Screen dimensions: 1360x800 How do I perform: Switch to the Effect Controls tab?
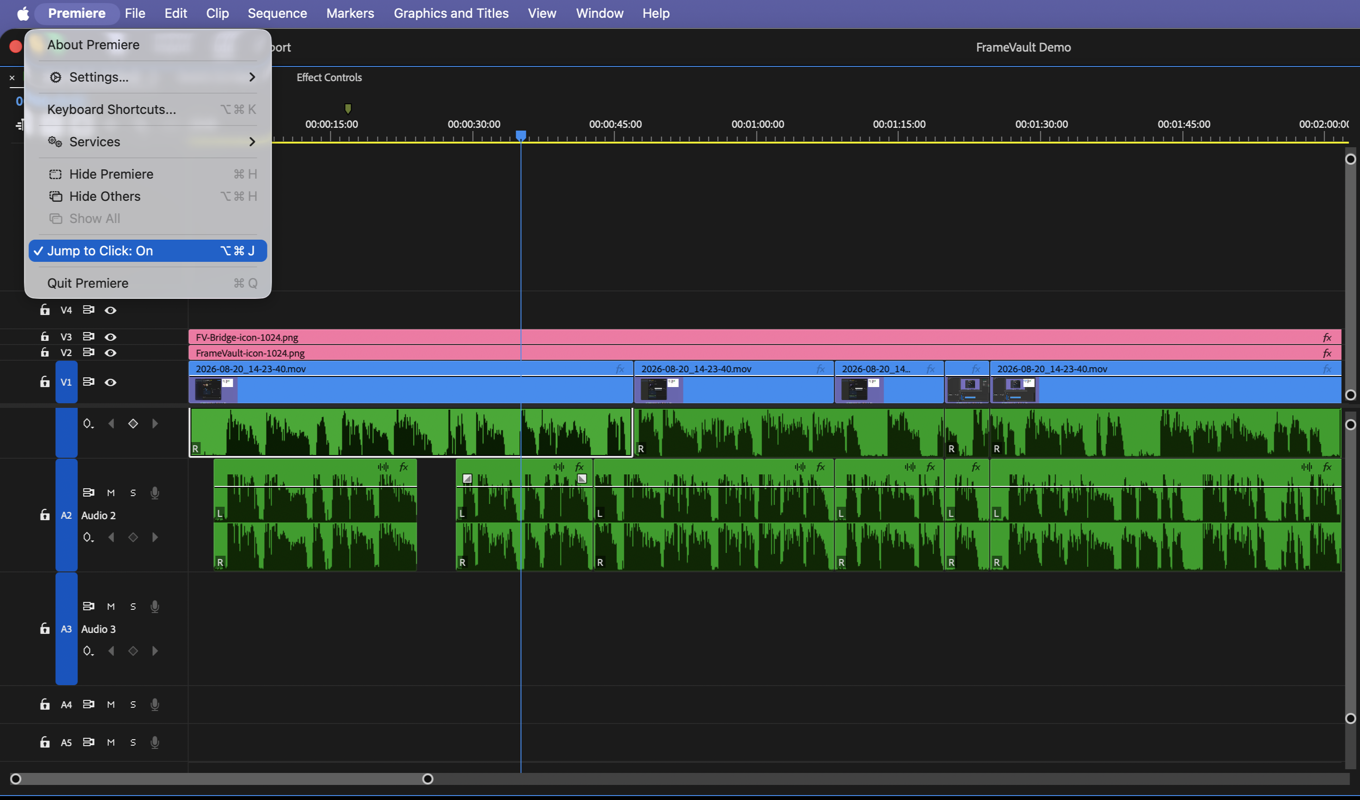(329, 77)
